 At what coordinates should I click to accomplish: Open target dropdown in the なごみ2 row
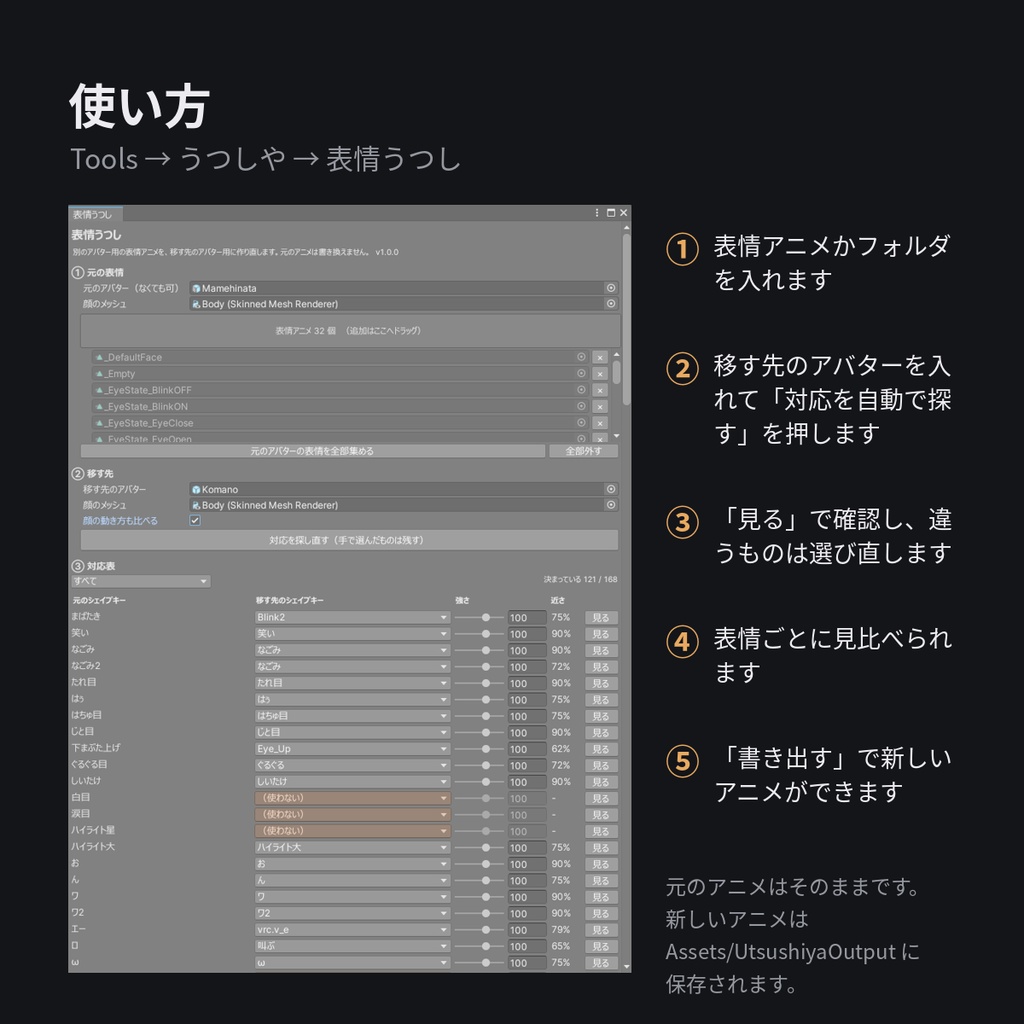(x=352, y=667)
